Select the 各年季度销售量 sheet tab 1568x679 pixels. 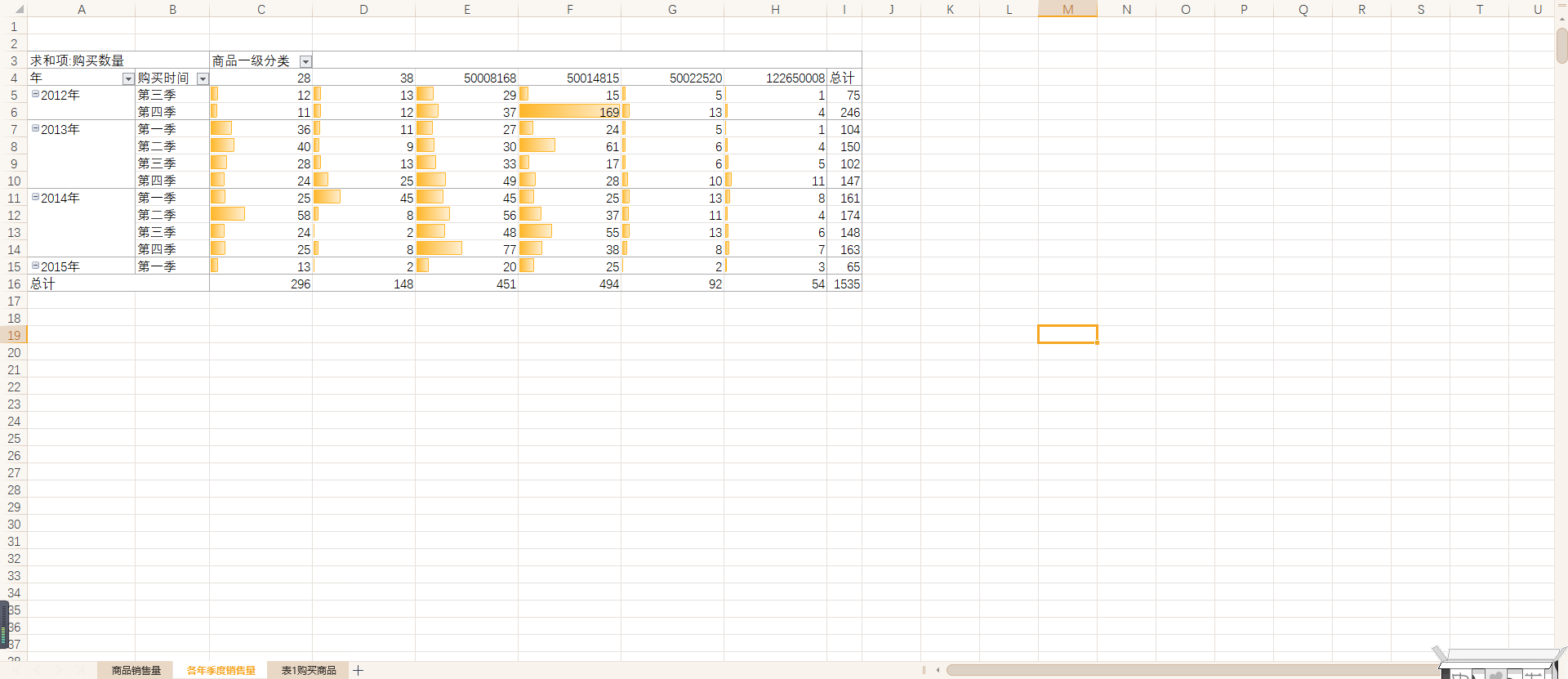coord(220,670)
